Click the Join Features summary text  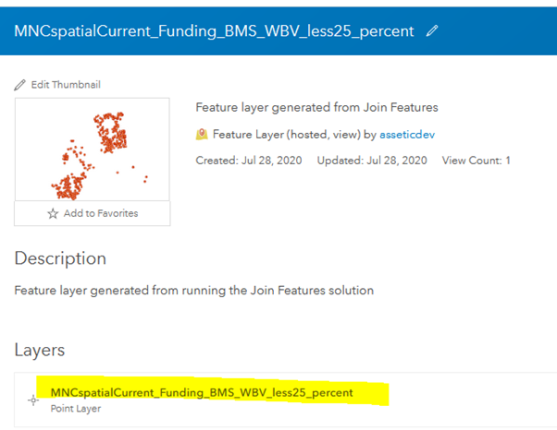317,107
